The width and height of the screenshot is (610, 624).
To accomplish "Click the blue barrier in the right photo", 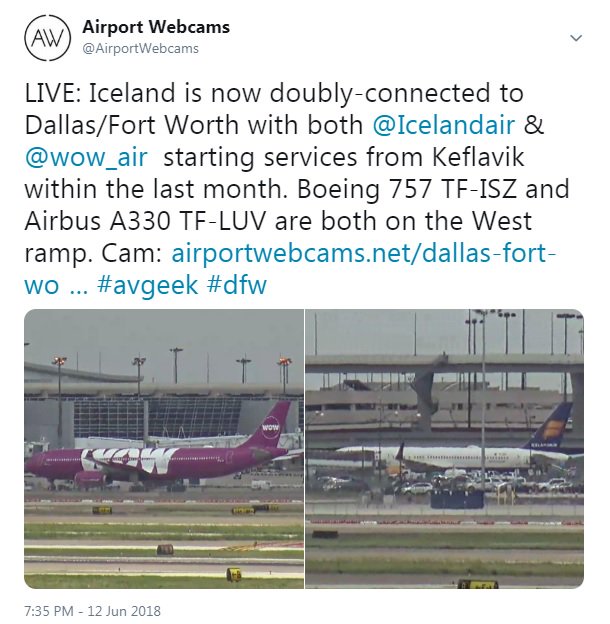I will point(457,499).
